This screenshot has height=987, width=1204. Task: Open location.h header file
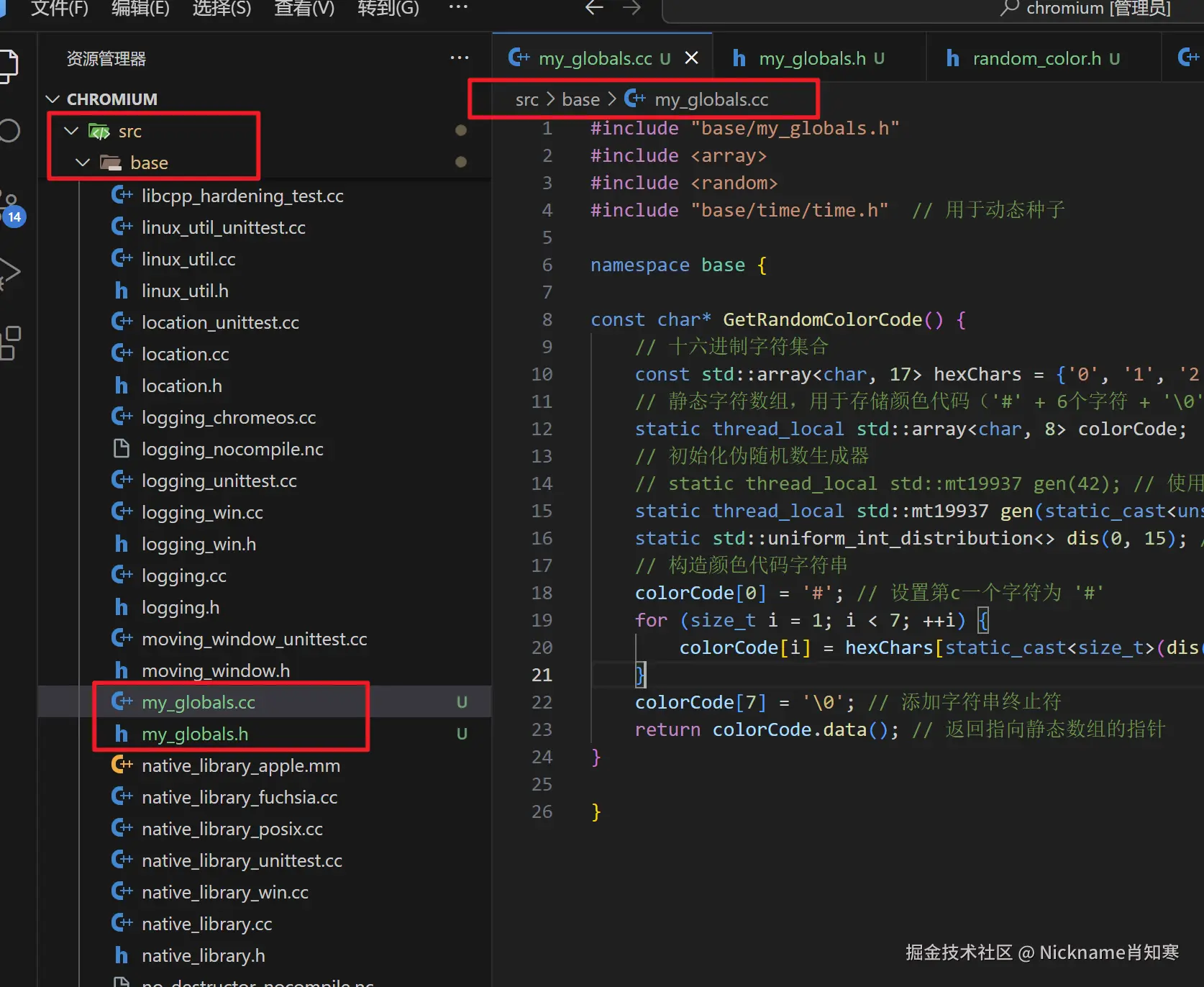[182, 386]
